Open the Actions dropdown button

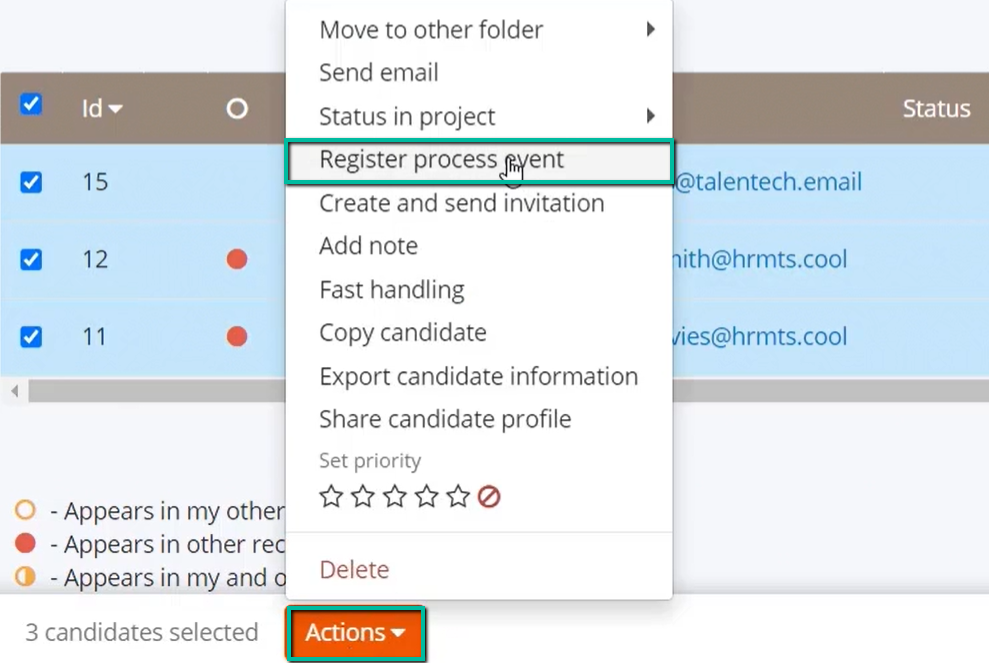coord(356,633)
